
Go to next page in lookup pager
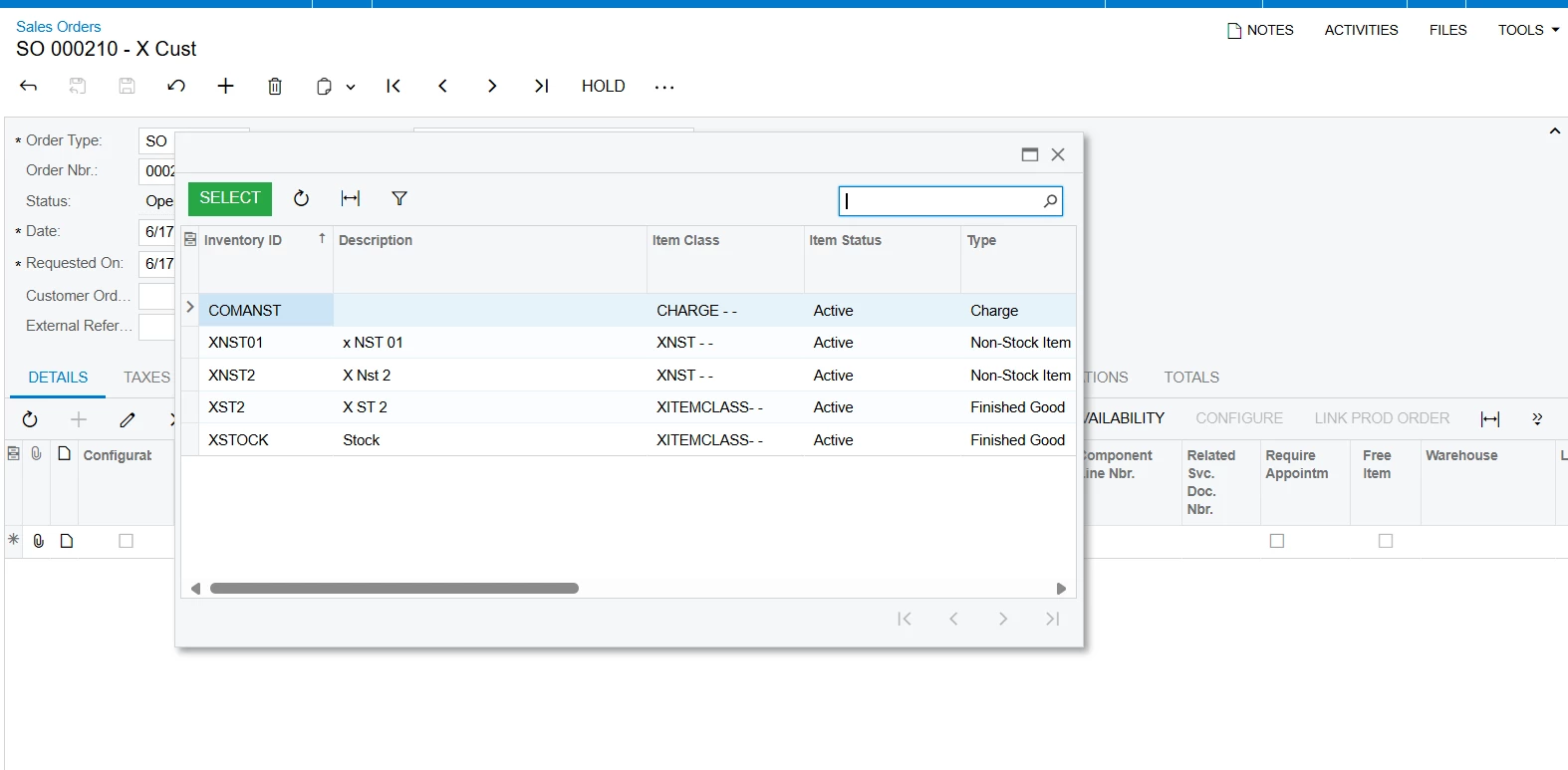point(1003,620)
